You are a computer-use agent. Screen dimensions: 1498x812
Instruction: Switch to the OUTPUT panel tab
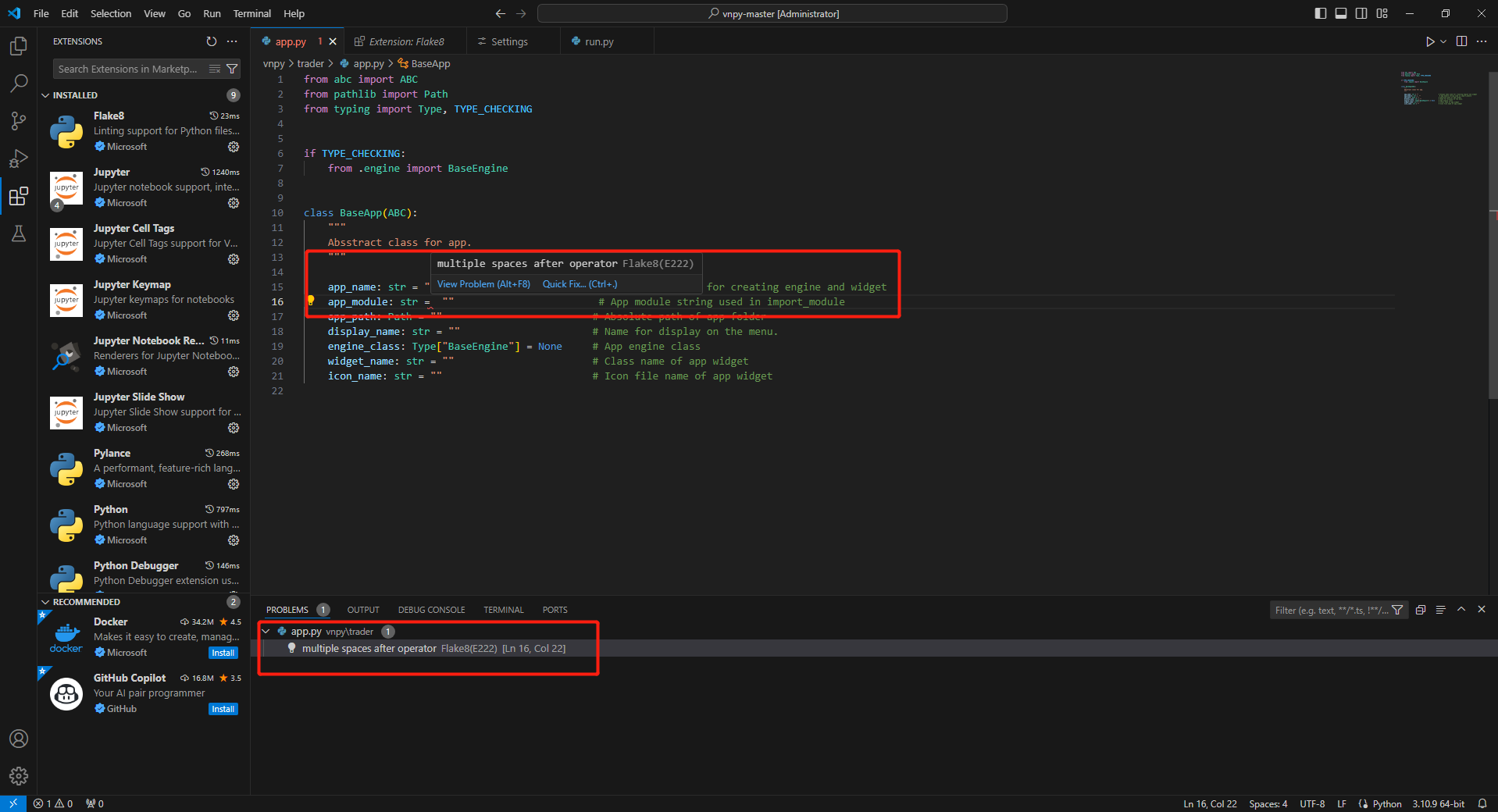click(x=363, y=610)
